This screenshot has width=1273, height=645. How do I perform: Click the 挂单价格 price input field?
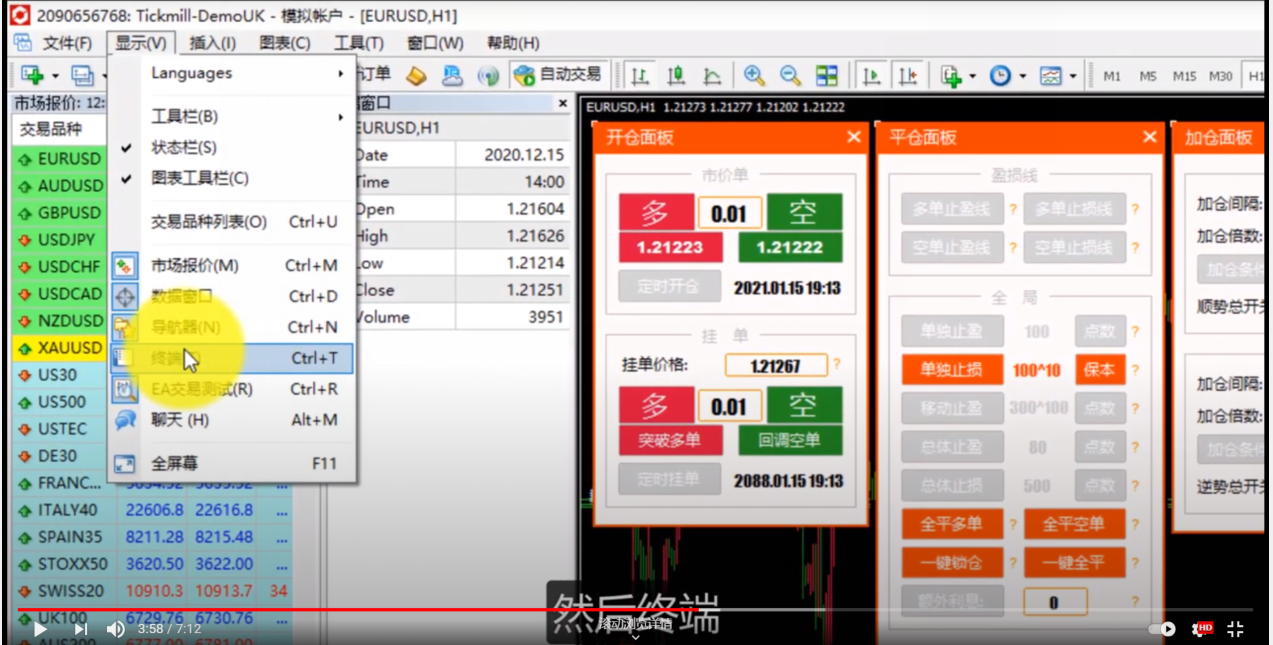tap(775, 366)
